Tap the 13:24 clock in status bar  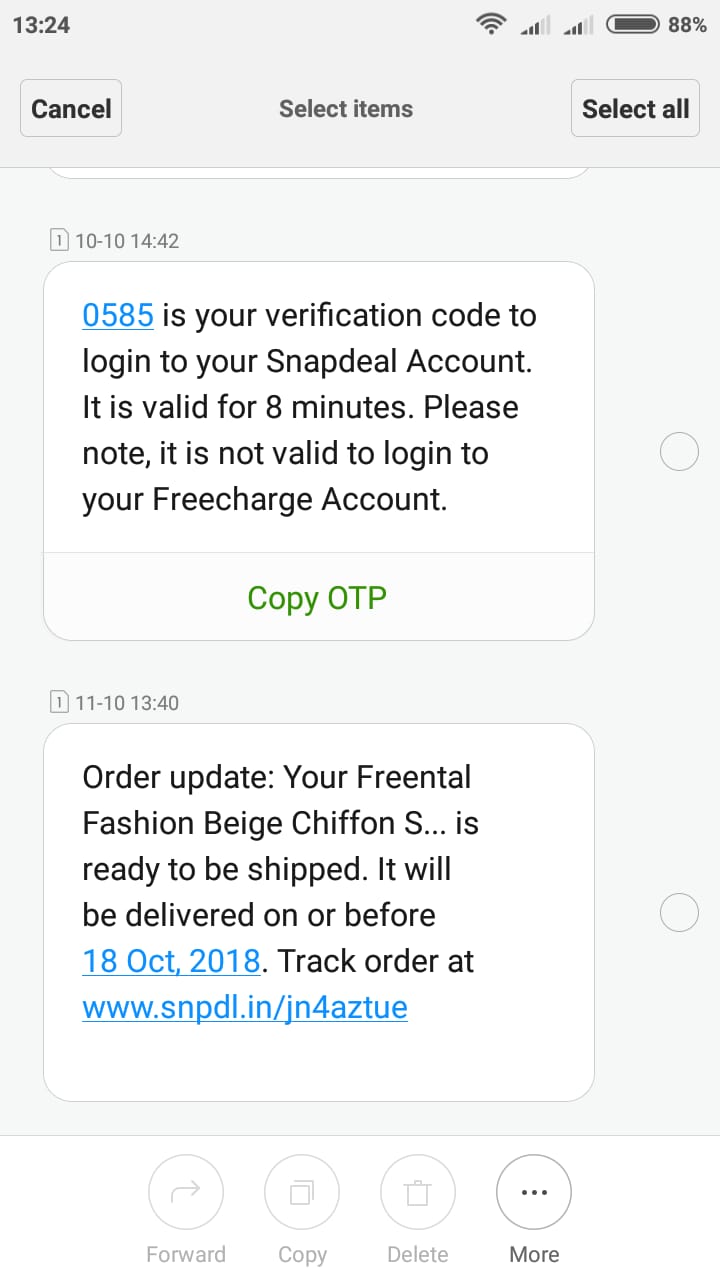click(x=41, y=25)
